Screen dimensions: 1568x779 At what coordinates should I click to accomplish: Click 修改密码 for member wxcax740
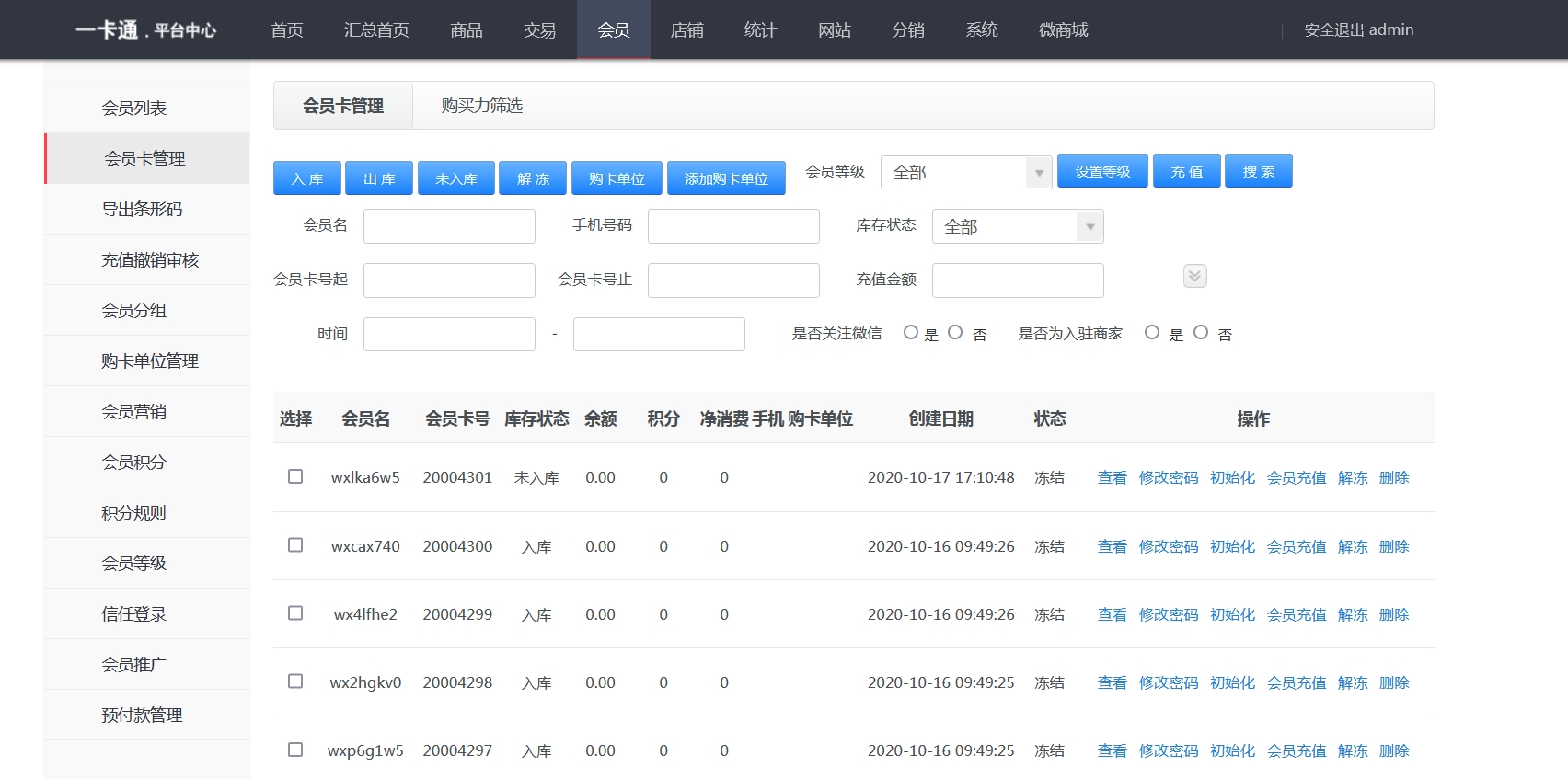[x=1169, y=546]
